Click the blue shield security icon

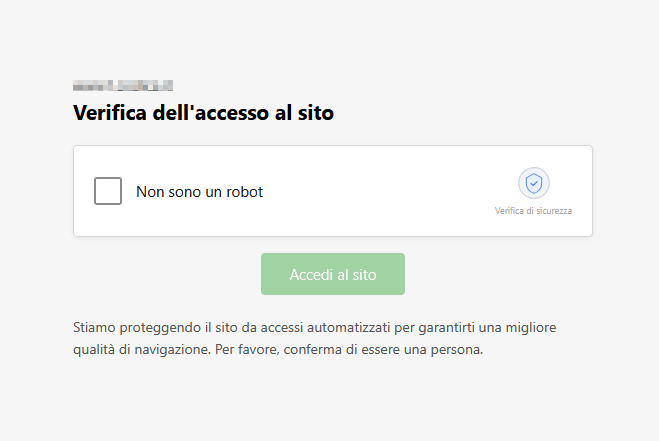click(x=534, y=183)
